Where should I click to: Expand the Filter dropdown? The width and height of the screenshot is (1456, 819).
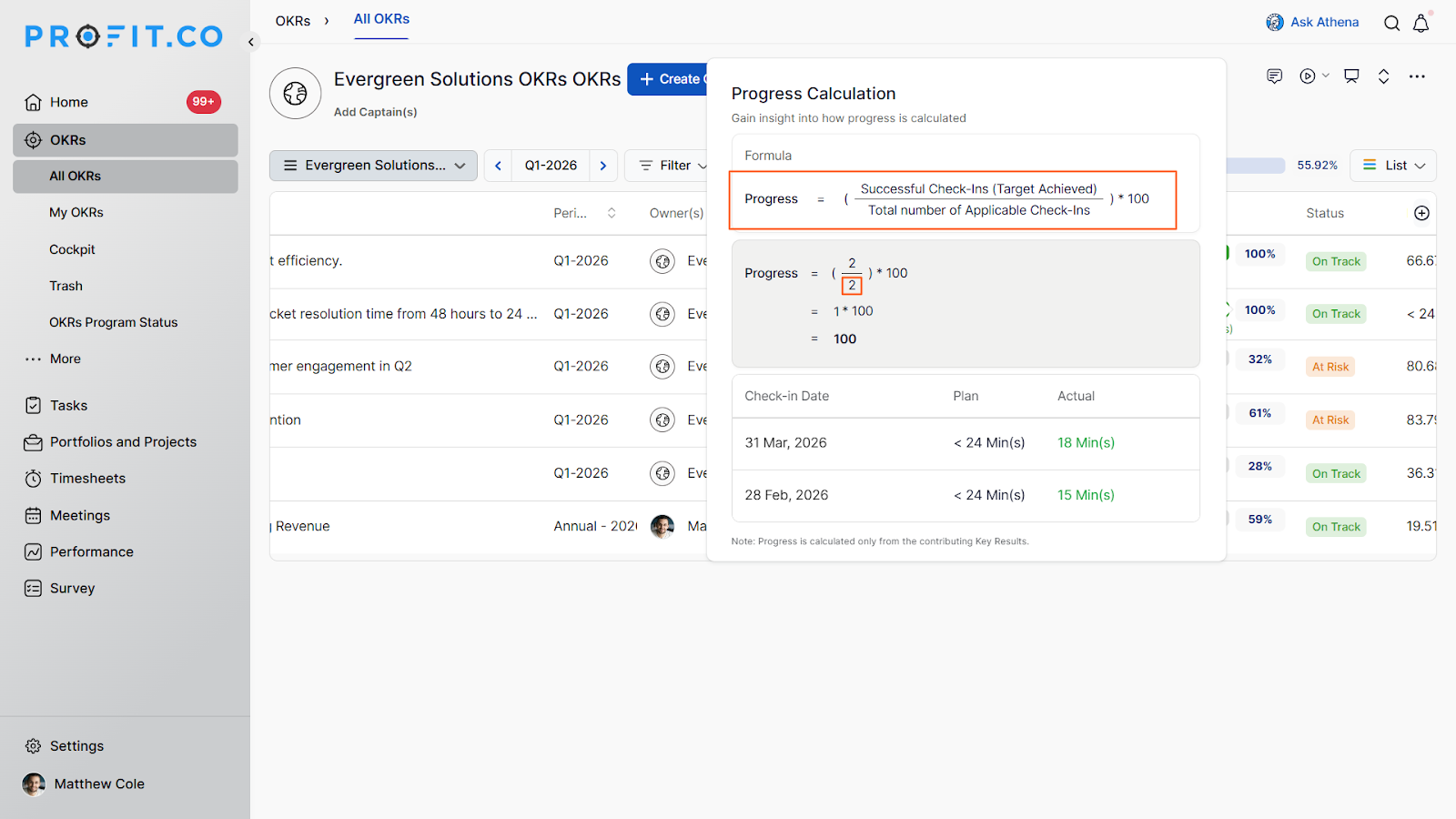click(x=672, y=166)
